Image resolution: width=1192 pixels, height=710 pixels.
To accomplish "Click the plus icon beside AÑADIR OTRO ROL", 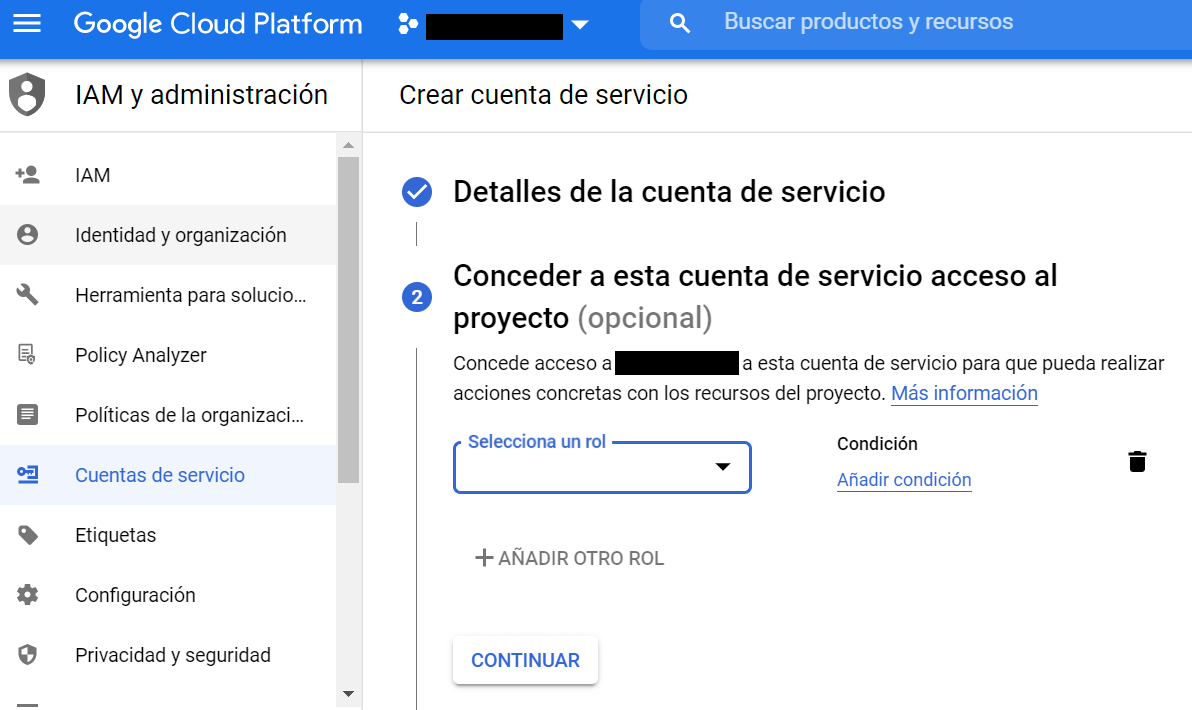I will pyautogui.click(x=484, y=558).
